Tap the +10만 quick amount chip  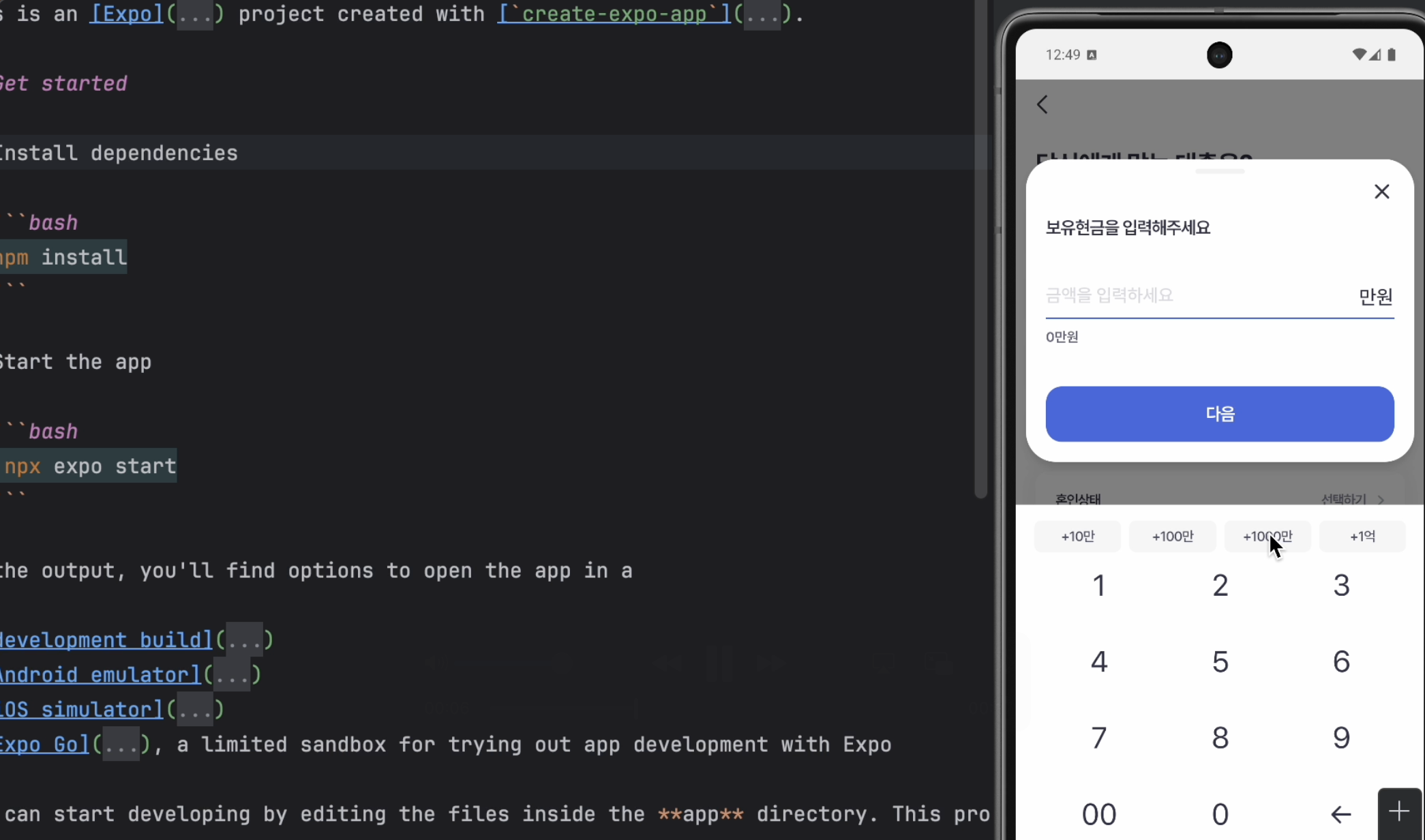click(1077, 537)
